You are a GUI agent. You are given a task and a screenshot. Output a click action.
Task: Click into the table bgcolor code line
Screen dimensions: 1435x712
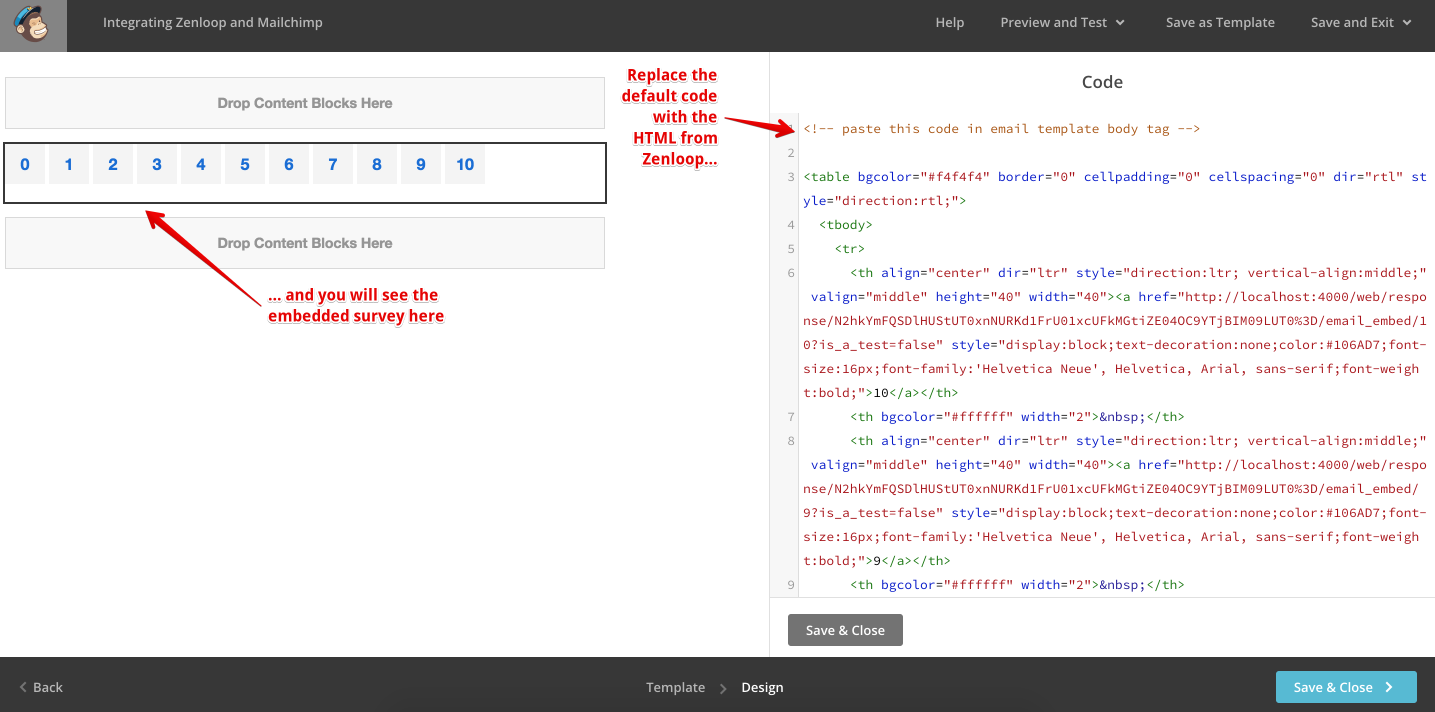1115,189
